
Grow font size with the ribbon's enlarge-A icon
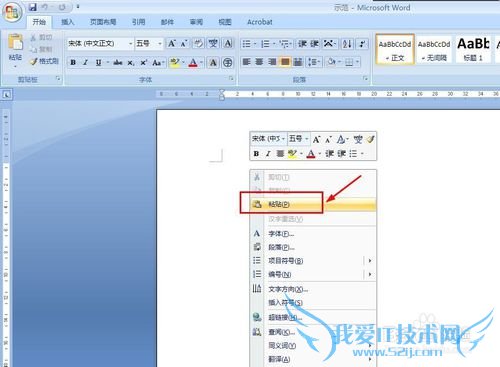pos(172,44)
